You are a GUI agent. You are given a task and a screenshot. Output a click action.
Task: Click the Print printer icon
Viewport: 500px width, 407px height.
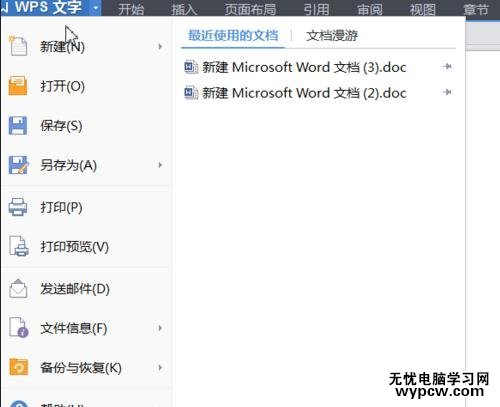(x=18, y=207)
